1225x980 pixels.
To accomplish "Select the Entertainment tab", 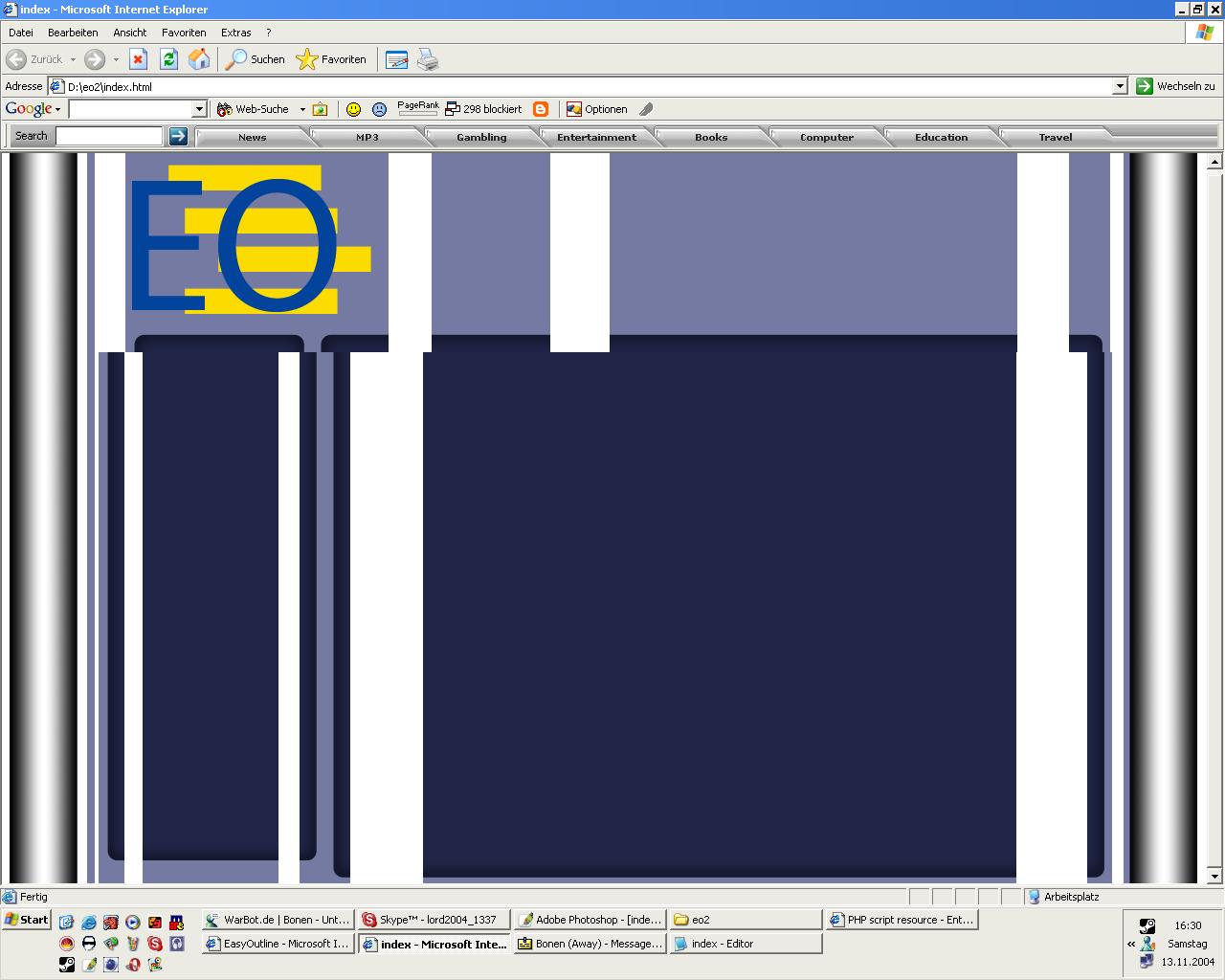I will pyautogui.click(x=596, y=137).
